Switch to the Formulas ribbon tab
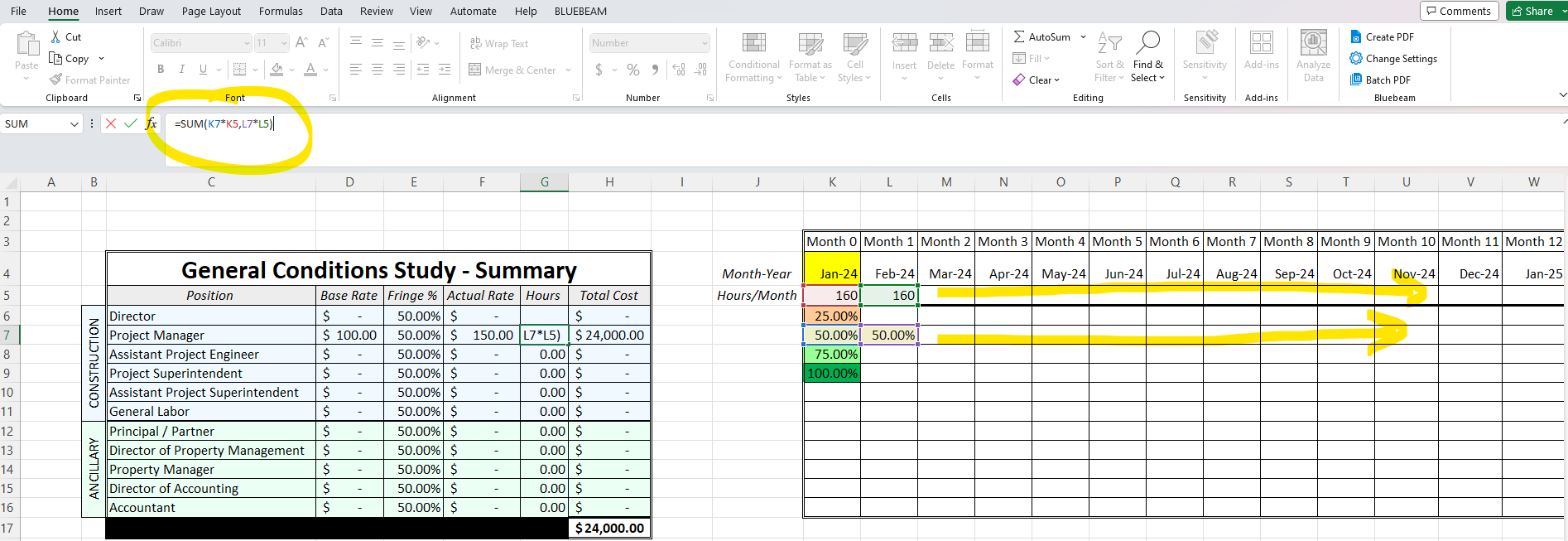The width and height of the screenshot is (1568, 541). pos(281,11)
